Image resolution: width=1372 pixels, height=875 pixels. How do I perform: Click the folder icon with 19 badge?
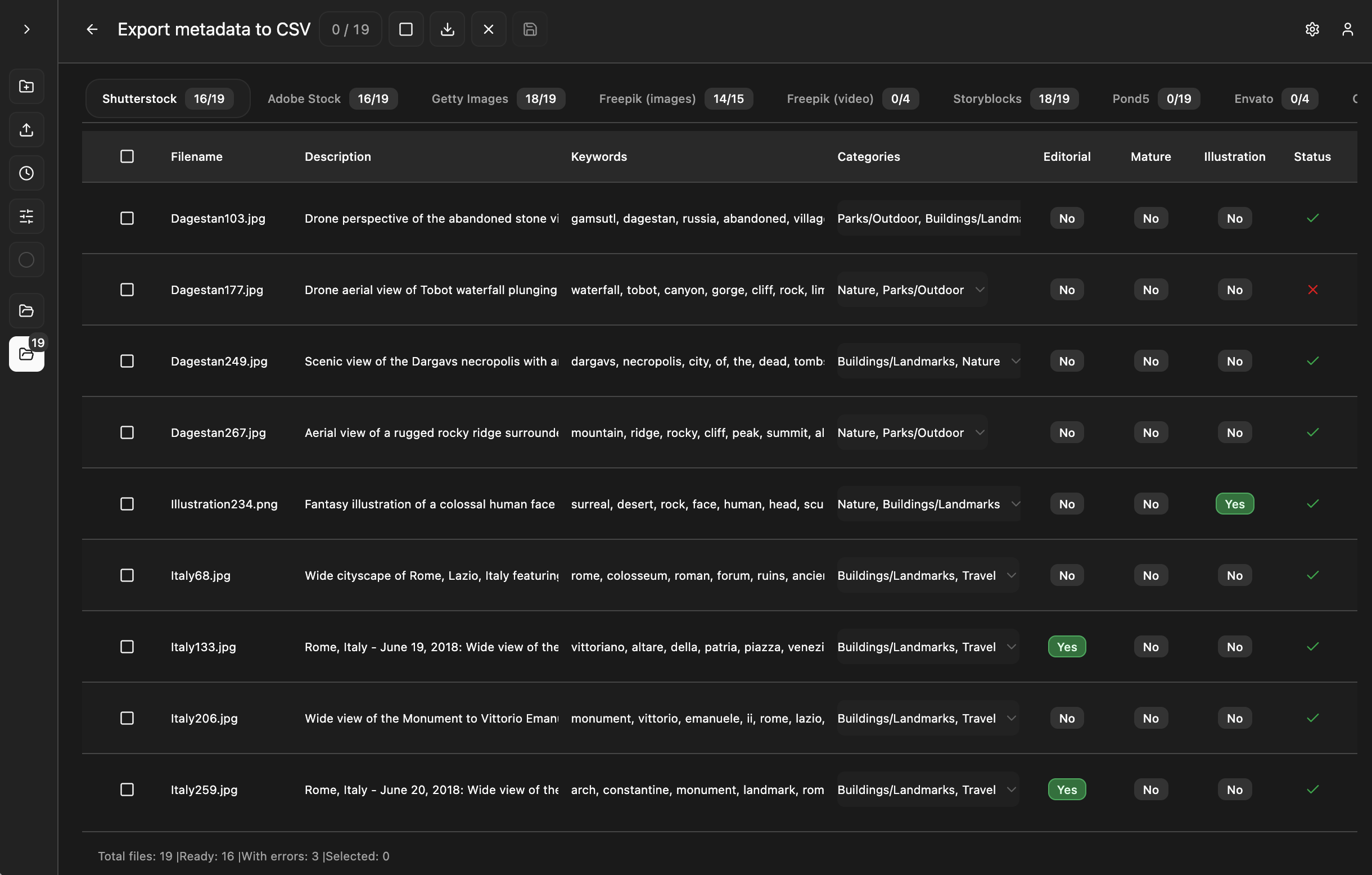(x=26, y=354)
